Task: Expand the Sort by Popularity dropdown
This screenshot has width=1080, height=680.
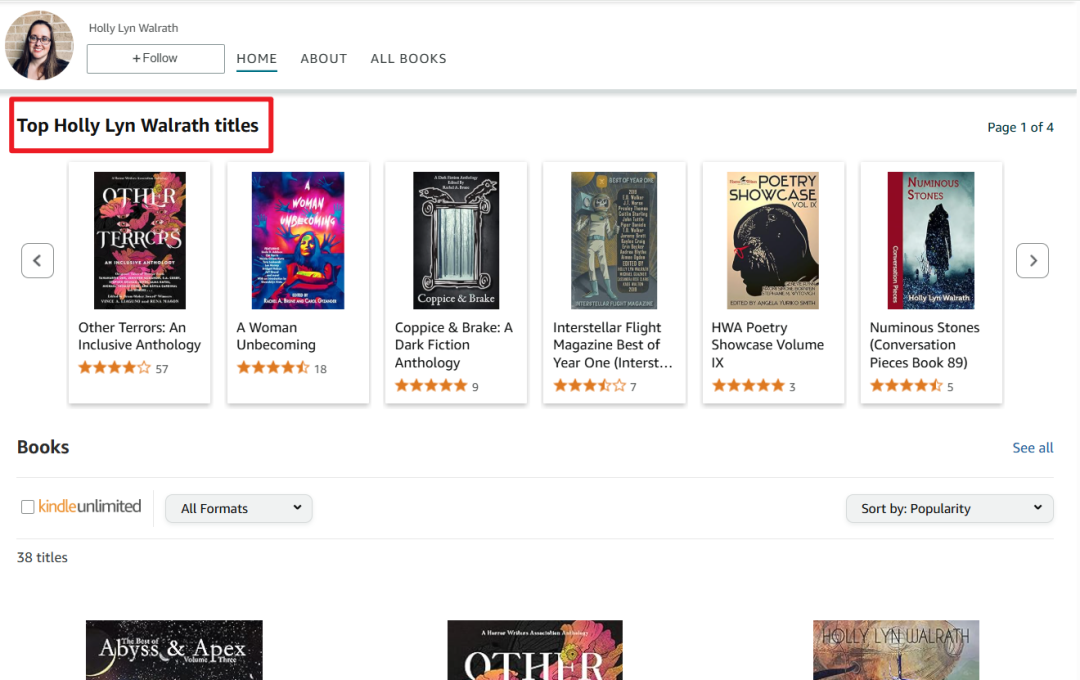Action: click(x=949, y=508)
